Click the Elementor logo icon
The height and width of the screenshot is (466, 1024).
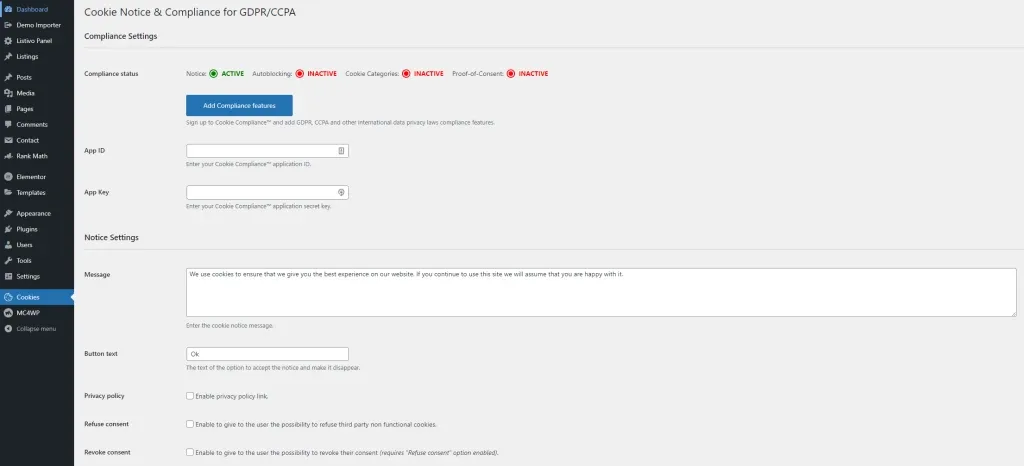(8, 176)
